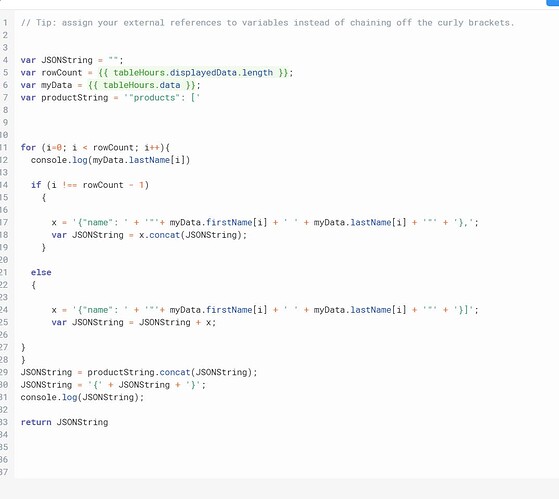Click the console.log(myData.lastName[i]) call
The width and height of the screenshot is (559, 499).
(110, 160)
